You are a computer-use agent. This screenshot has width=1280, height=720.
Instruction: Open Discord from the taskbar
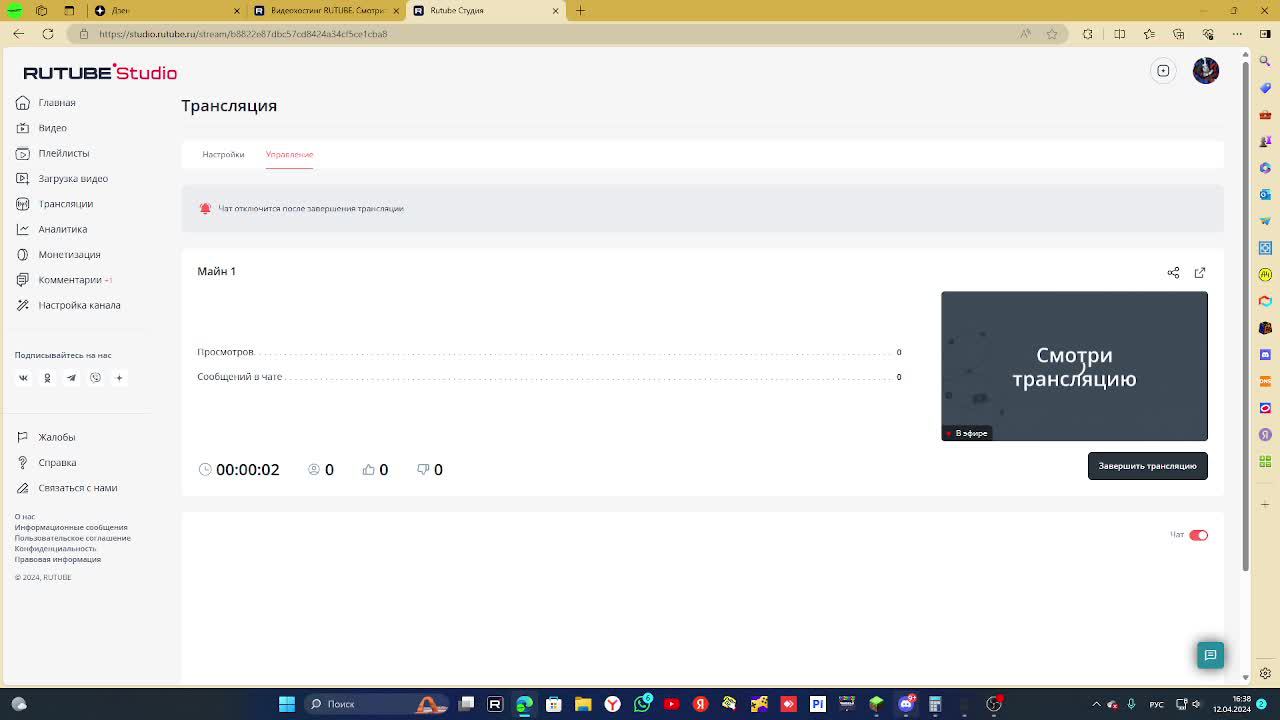click(906, 704)
